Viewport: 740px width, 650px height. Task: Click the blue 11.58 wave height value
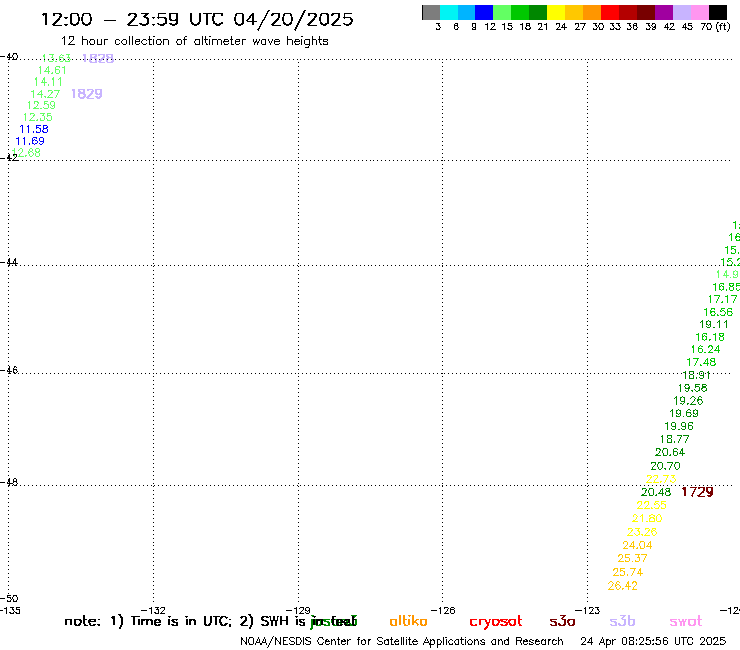[34, 129]
